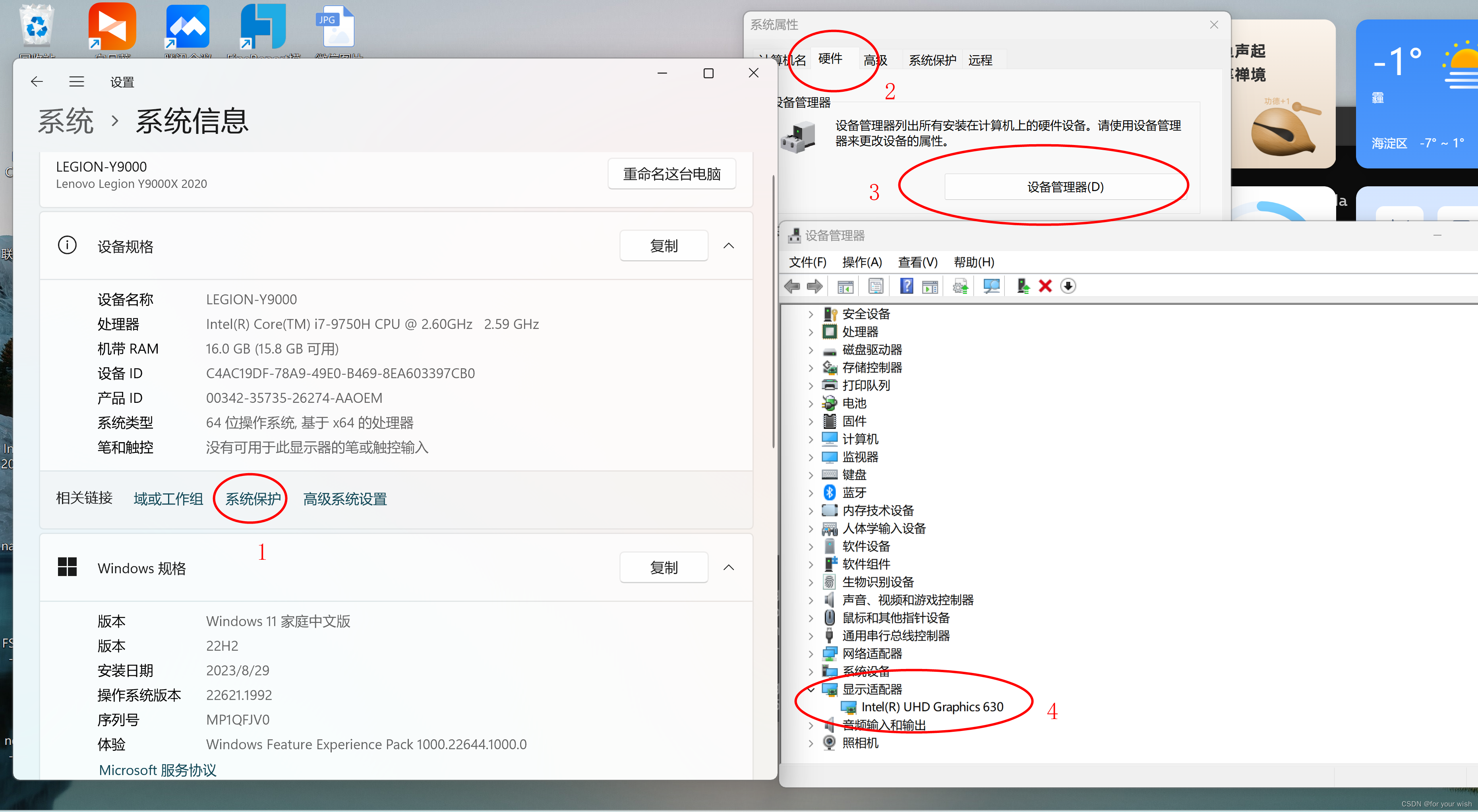This screenshot has height=812, width=1478.
Task: Open 查看(V) menu in Device Manager
Action: (917, 262)
